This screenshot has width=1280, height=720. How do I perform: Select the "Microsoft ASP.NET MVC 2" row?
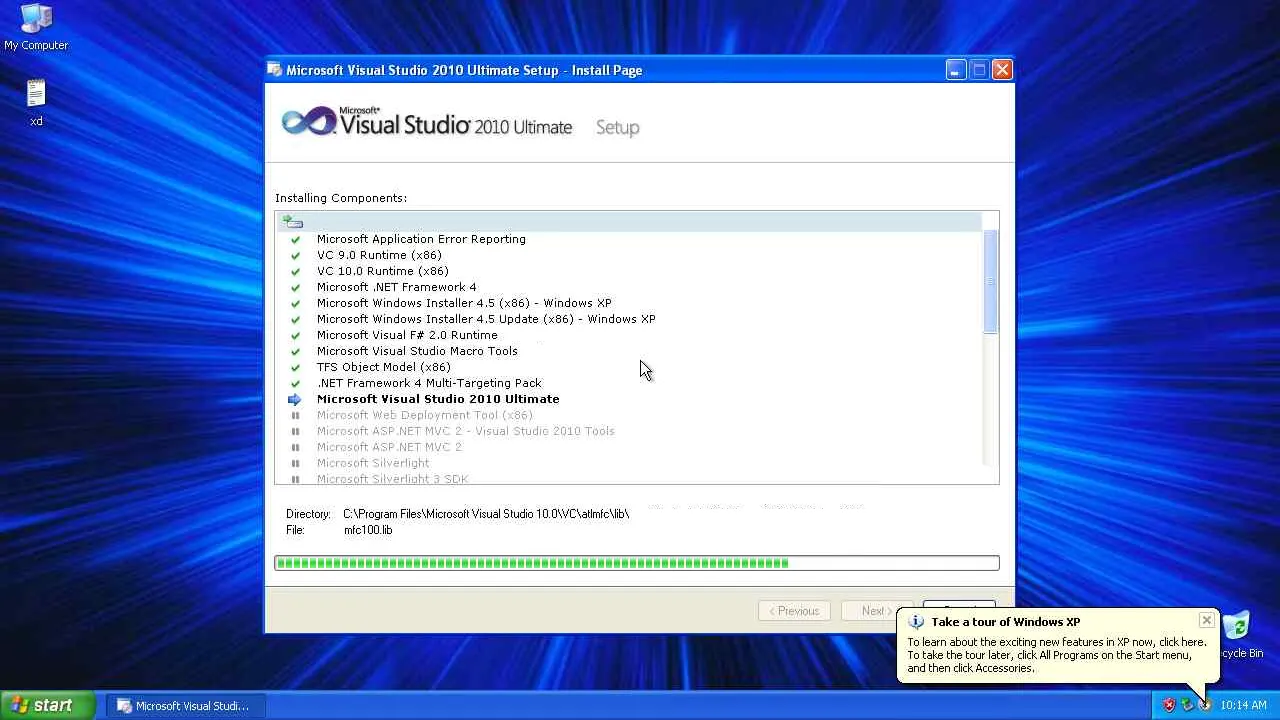[x=389, y=448]
